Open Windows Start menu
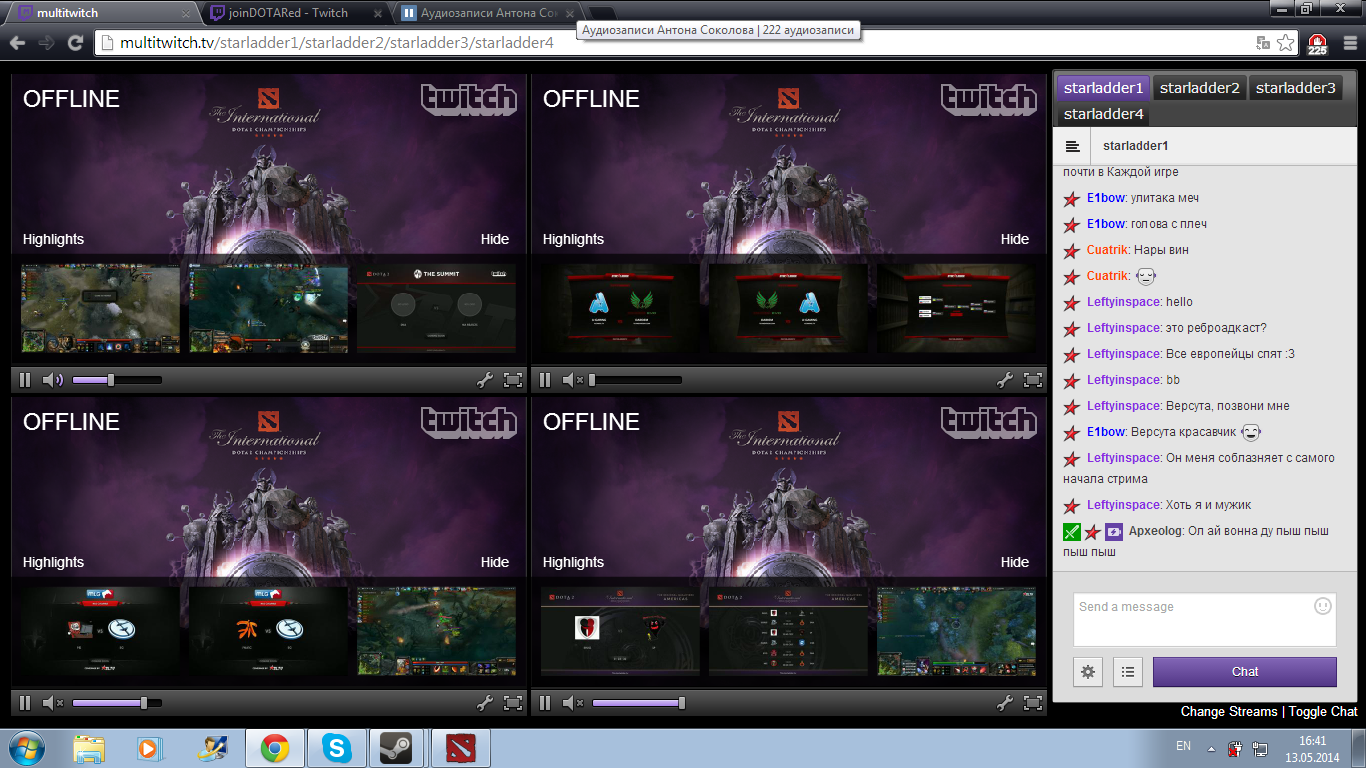 tap(27, 748)
